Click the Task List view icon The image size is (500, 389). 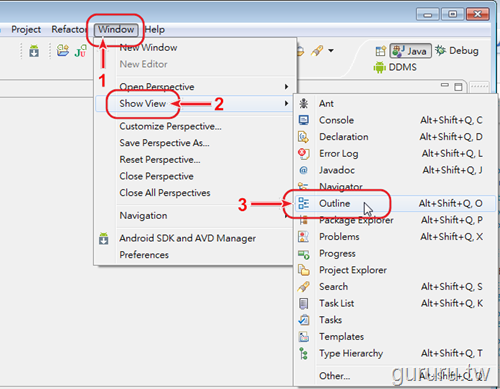tap(303, 303)
